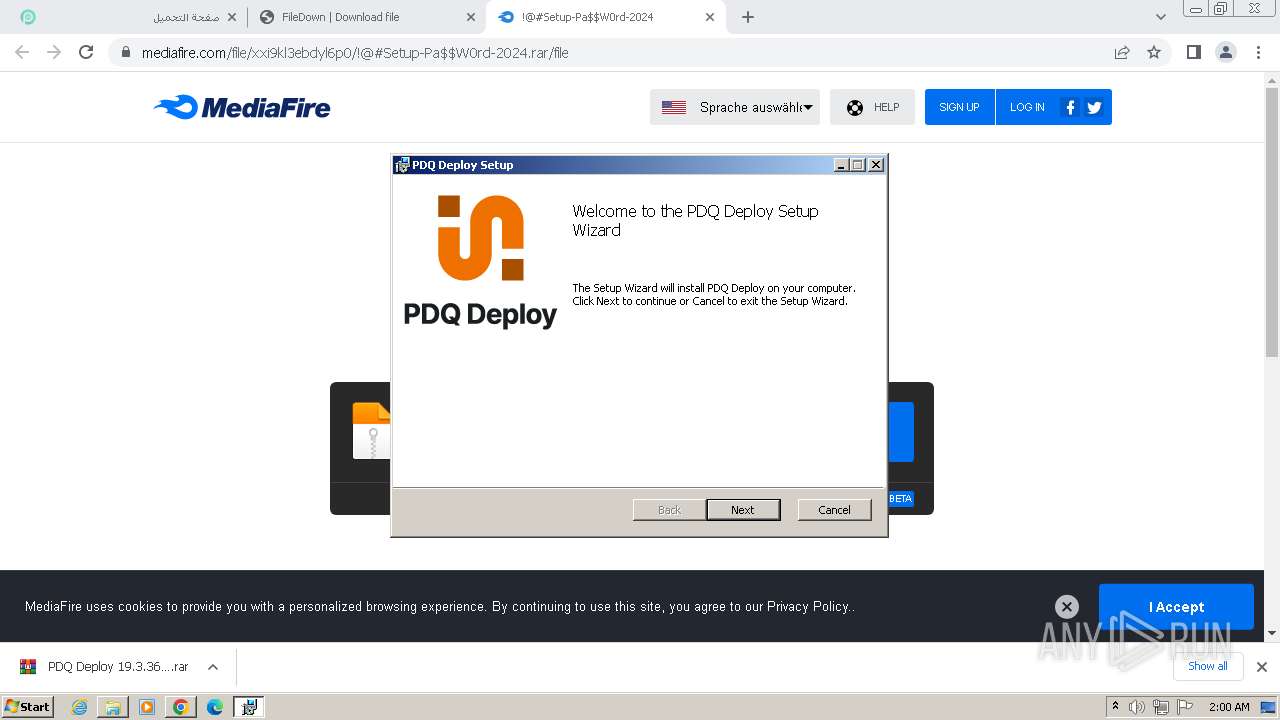This screenshot has width=1280, height=720.
Task: Open a new browser tab
Action: (748, 17)
